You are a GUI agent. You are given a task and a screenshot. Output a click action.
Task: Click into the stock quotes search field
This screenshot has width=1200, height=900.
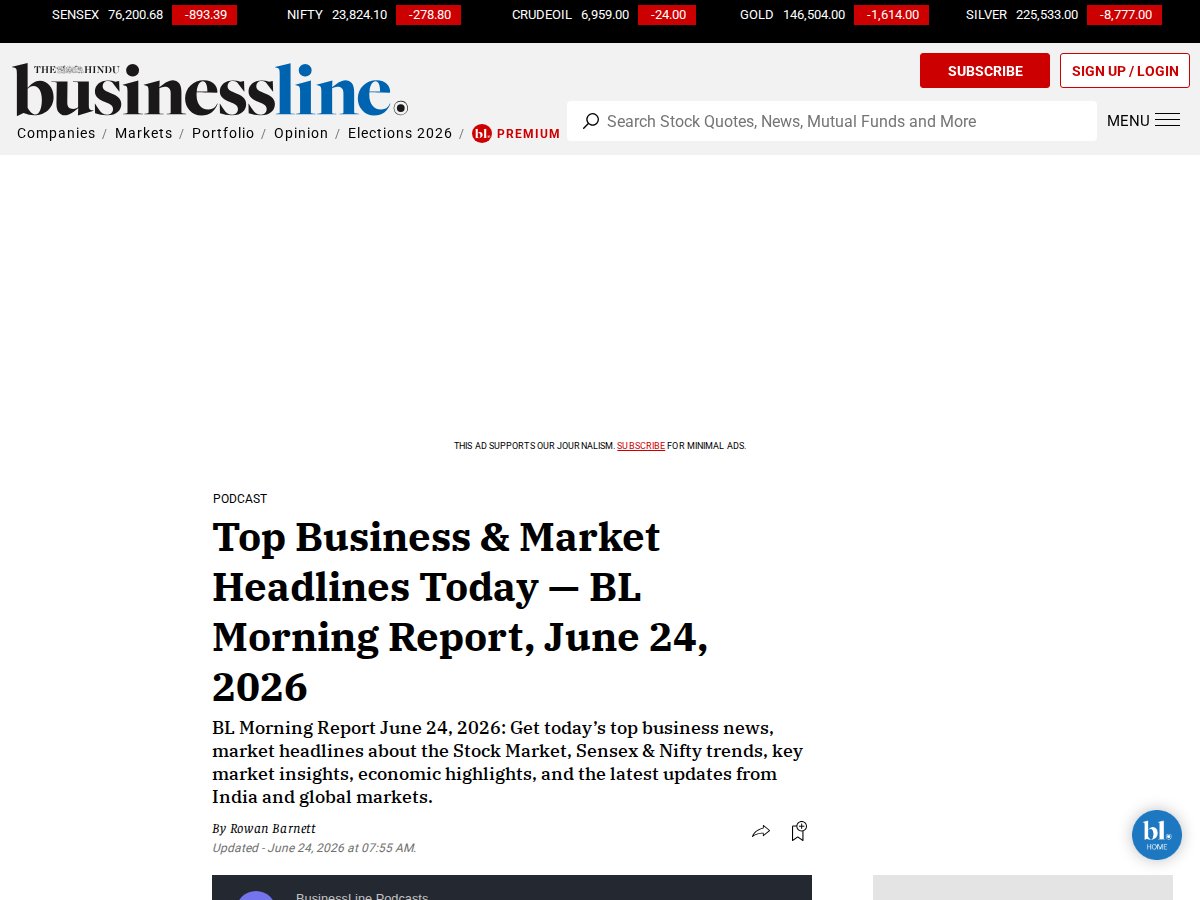pos(832,121)
